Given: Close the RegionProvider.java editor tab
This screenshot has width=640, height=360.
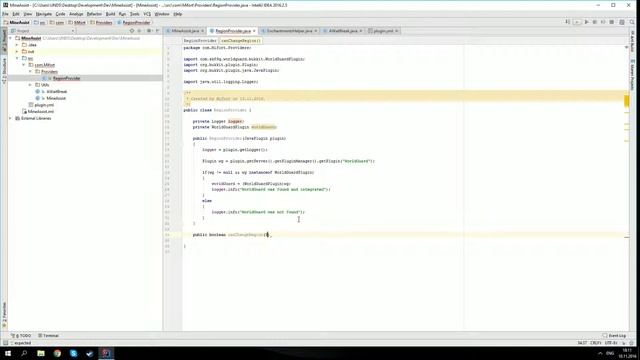Looking at the screenshot, I should tap(254, 31).
